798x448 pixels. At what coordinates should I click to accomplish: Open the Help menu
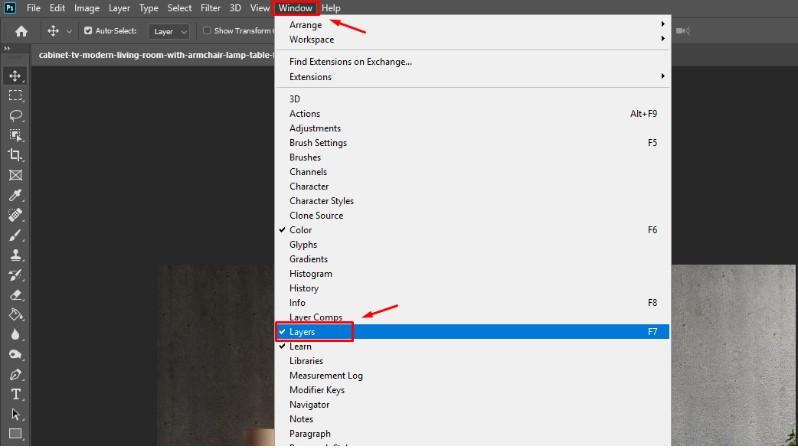click(331, 8)
